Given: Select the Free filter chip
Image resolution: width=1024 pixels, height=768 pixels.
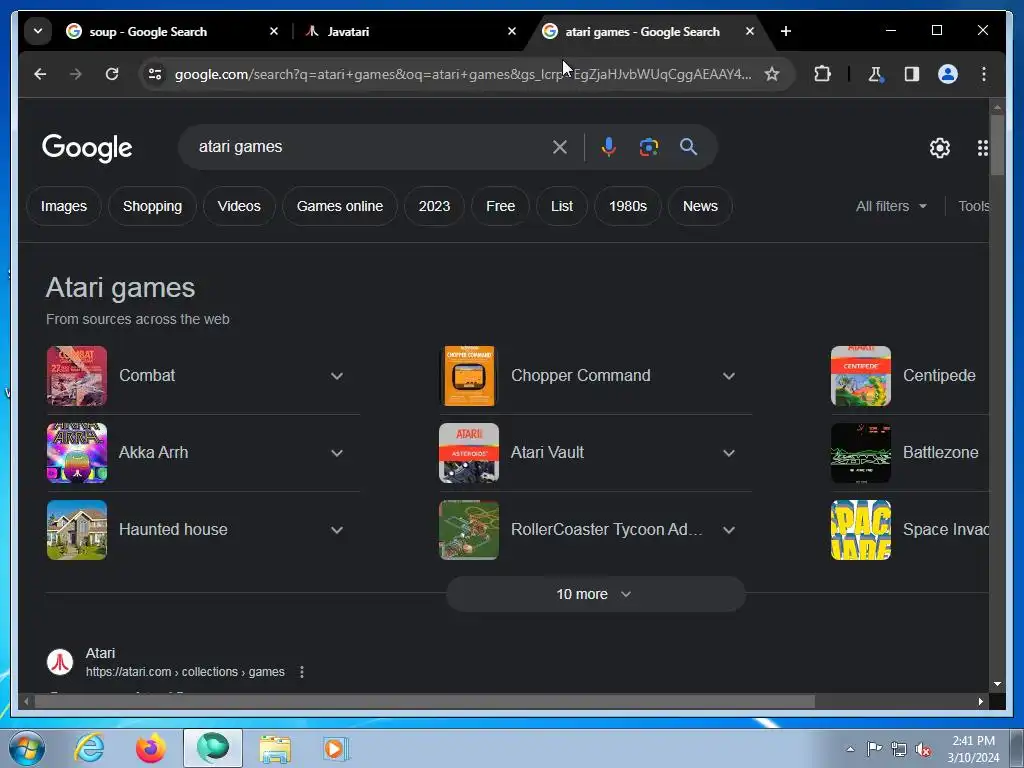Looking at the screenshot, I should (x=500, y=206).
